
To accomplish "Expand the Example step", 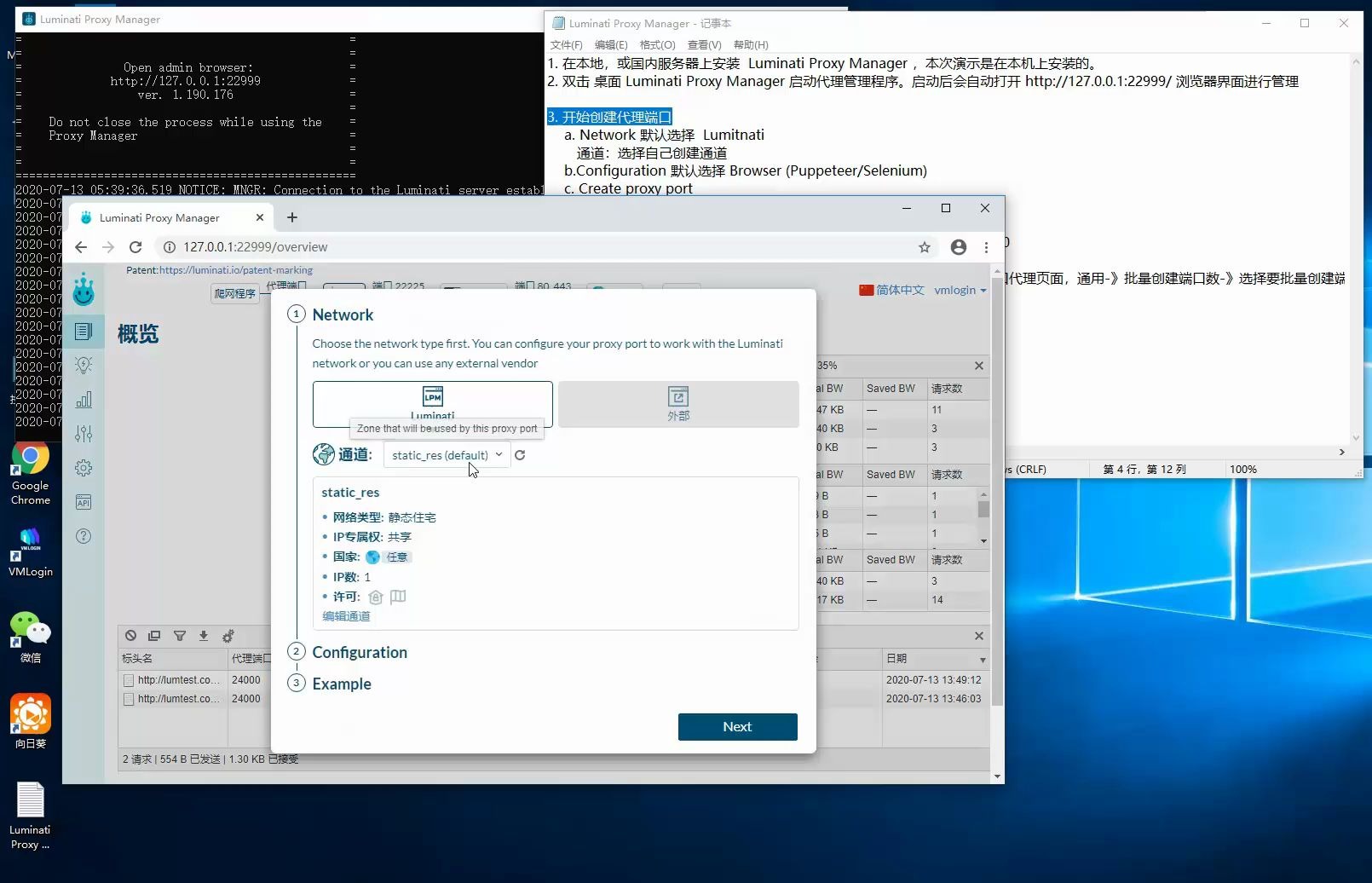I will (342, 684).
